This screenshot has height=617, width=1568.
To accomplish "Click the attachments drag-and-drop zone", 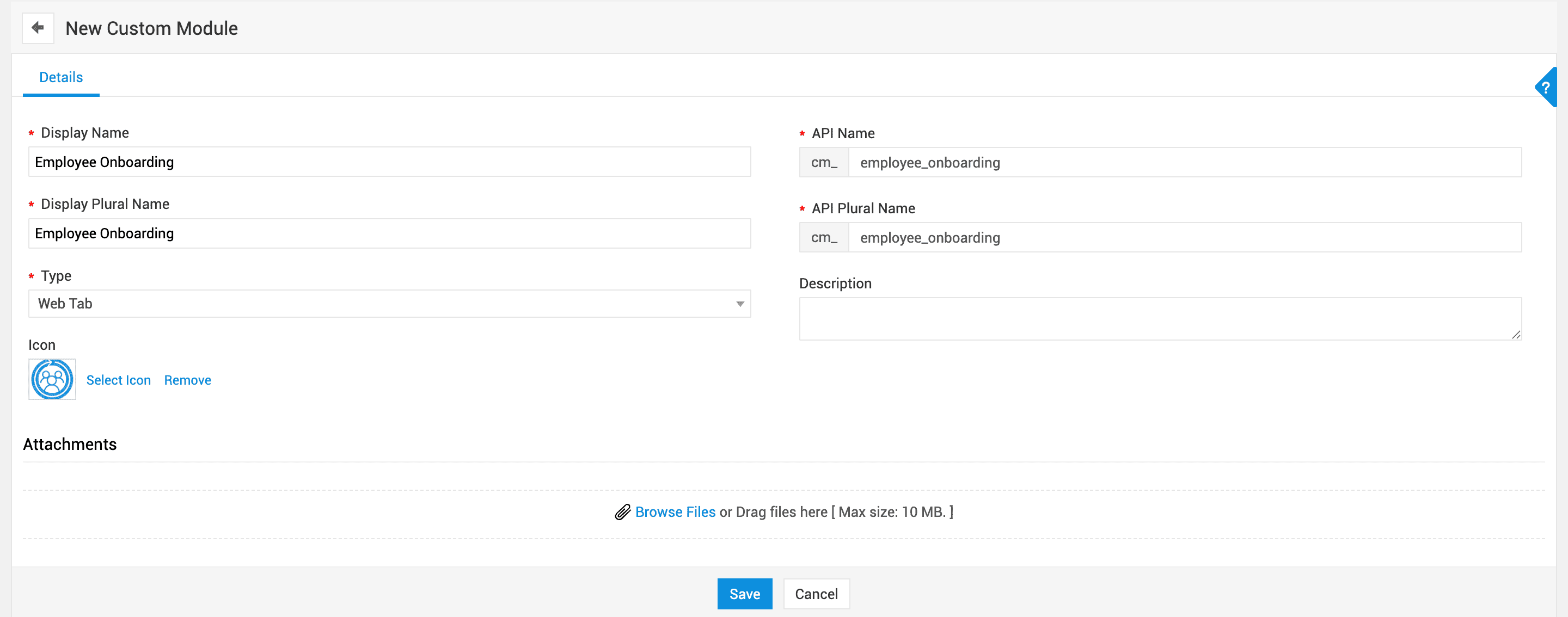I will 1095,514.
